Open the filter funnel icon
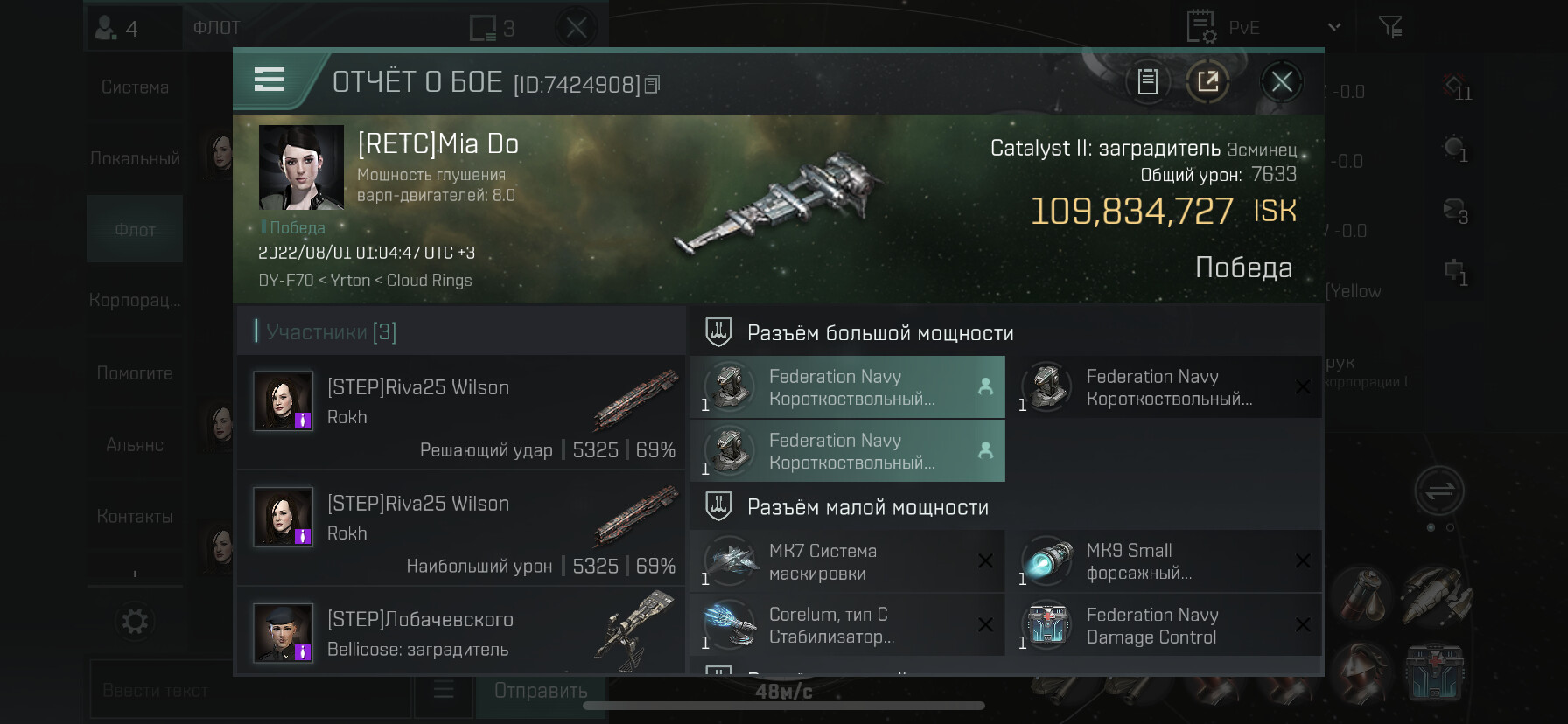The height and width of the screenshot is (724, 1568). click(x=1389, y=28)
